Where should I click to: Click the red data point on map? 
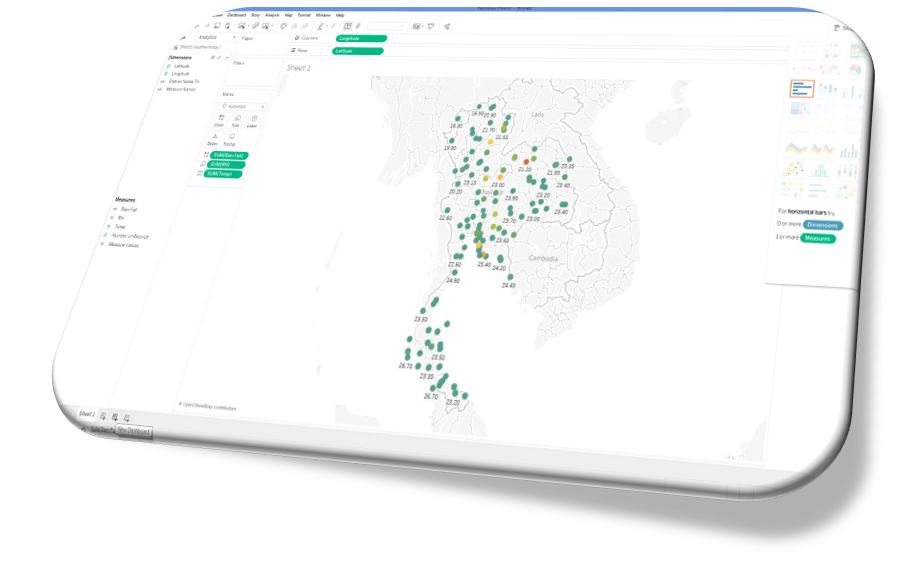526,162
